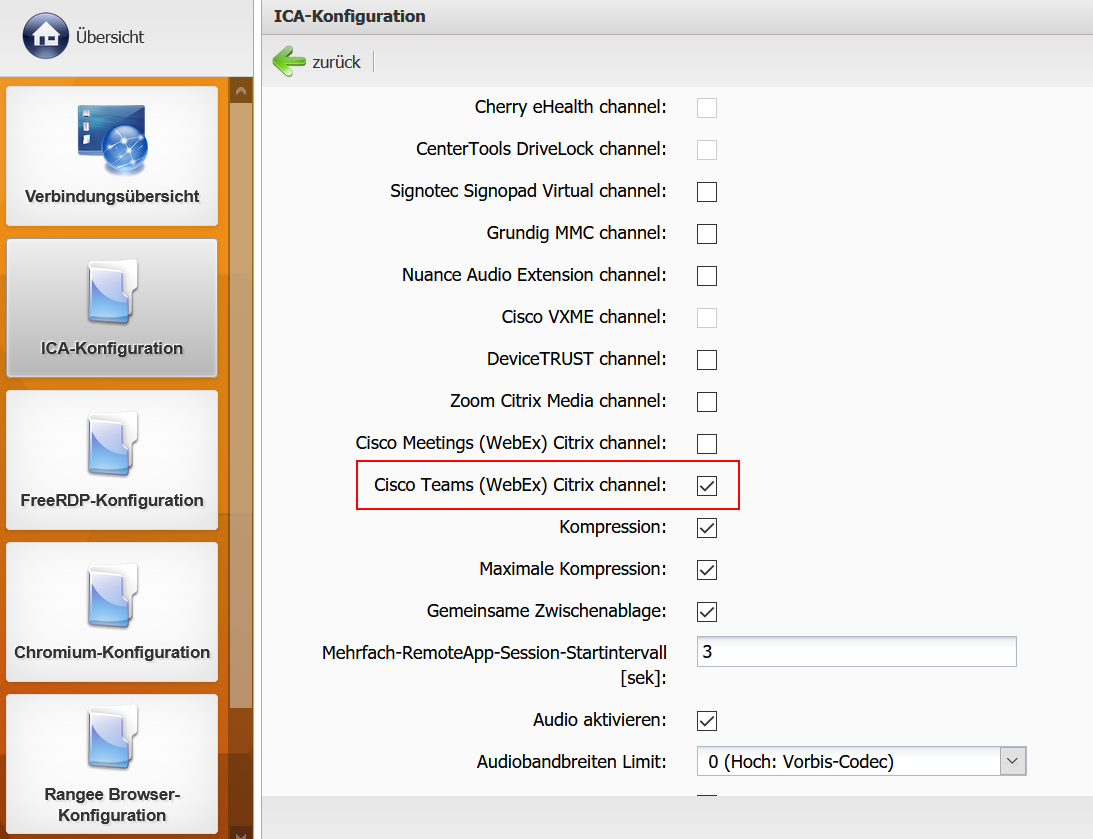Select the ICA-Konfiguration folder icon
The width and height of the screenshot is (1093, 839).
pyautogui.click(x=112, y=291)
